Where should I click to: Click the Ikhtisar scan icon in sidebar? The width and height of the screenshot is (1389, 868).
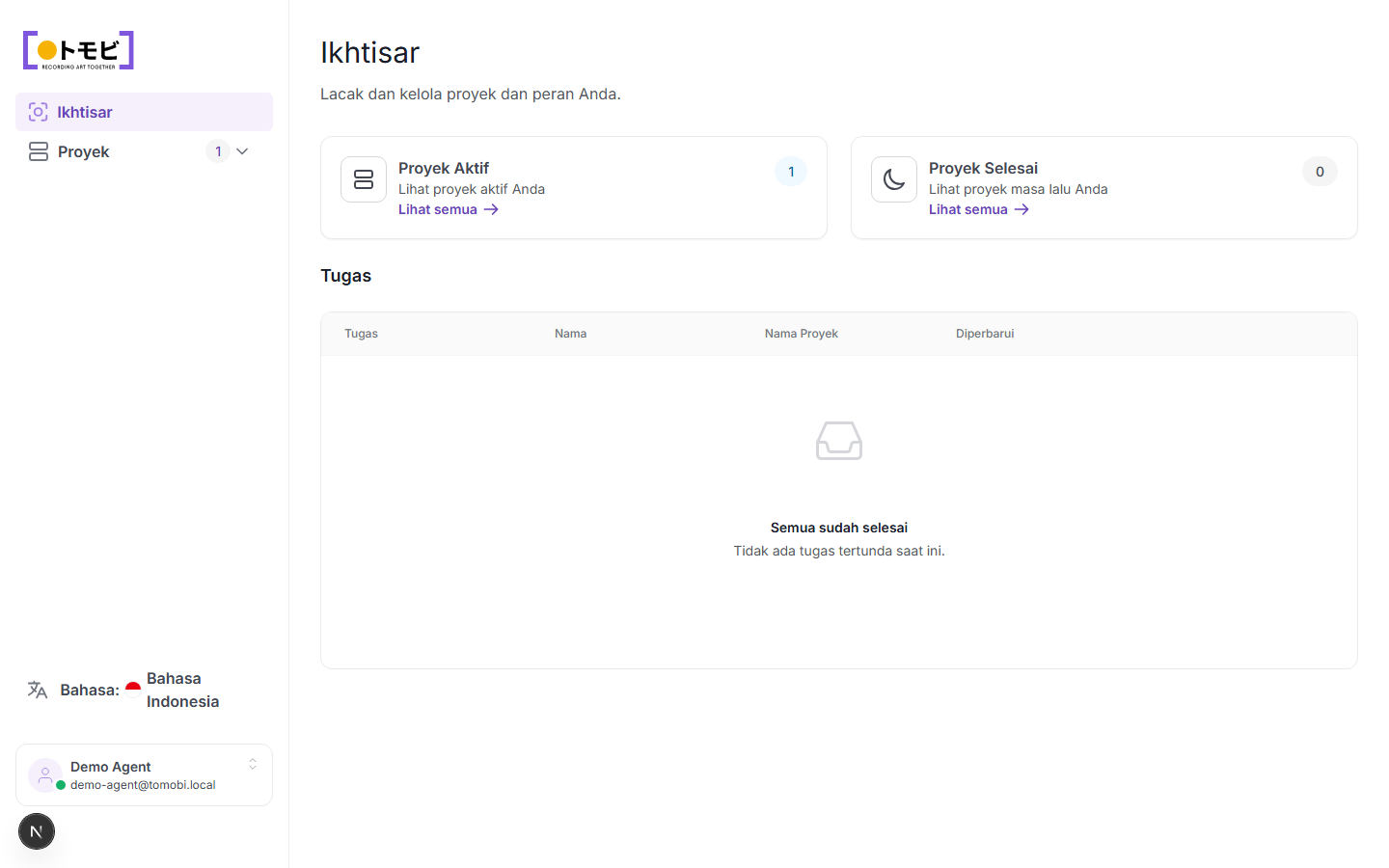[x=38, y=112]
